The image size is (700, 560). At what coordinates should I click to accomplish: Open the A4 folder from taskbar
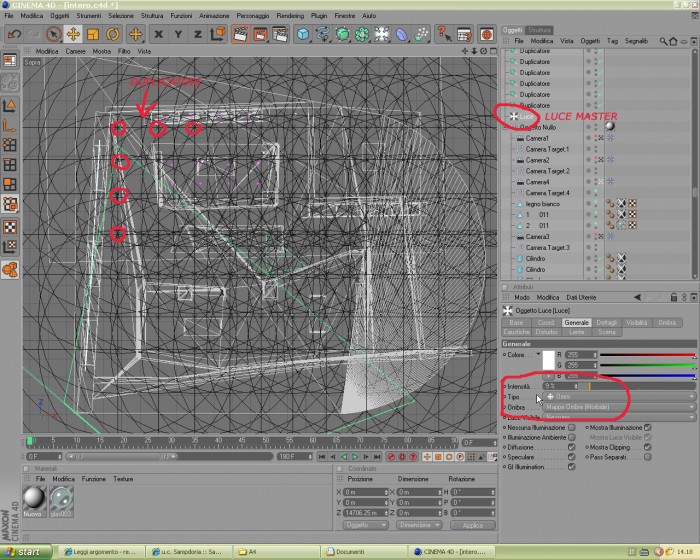277,552
